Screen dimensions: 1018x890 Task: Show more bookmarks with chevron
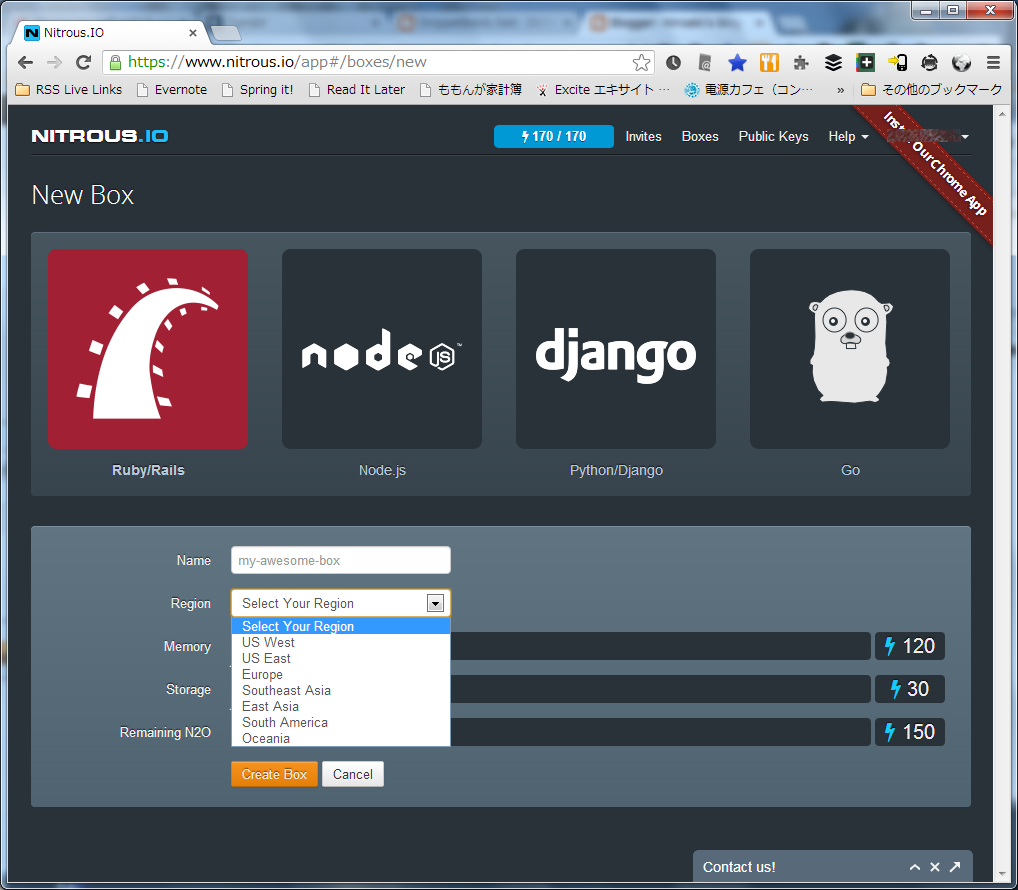pos(840,90)
